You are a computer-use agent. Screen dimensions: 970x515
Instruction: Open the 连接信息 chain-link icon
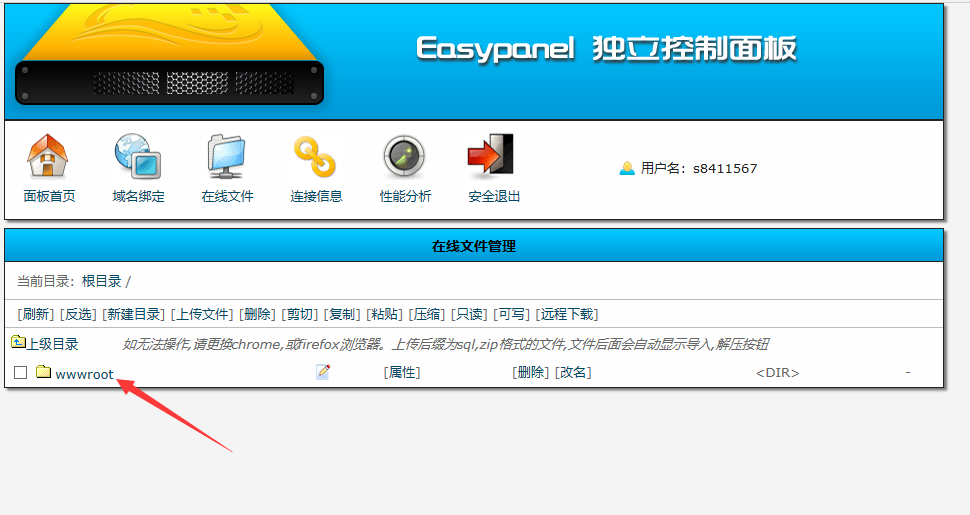(x=315, y=157)
